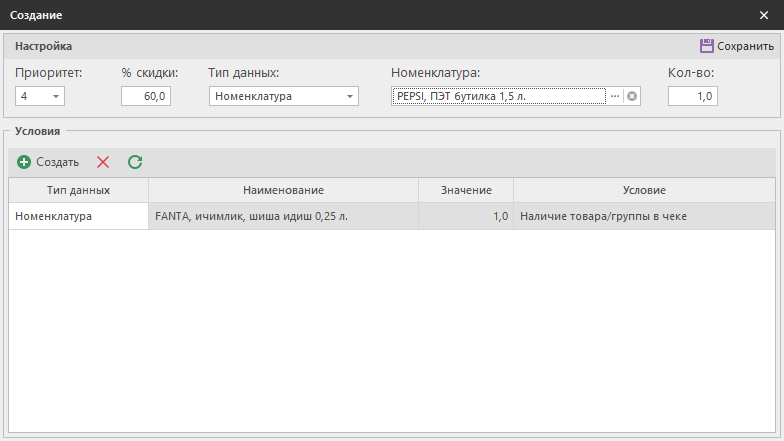Close the Создание dialog window
784x441 pixels.
(764, 15)
